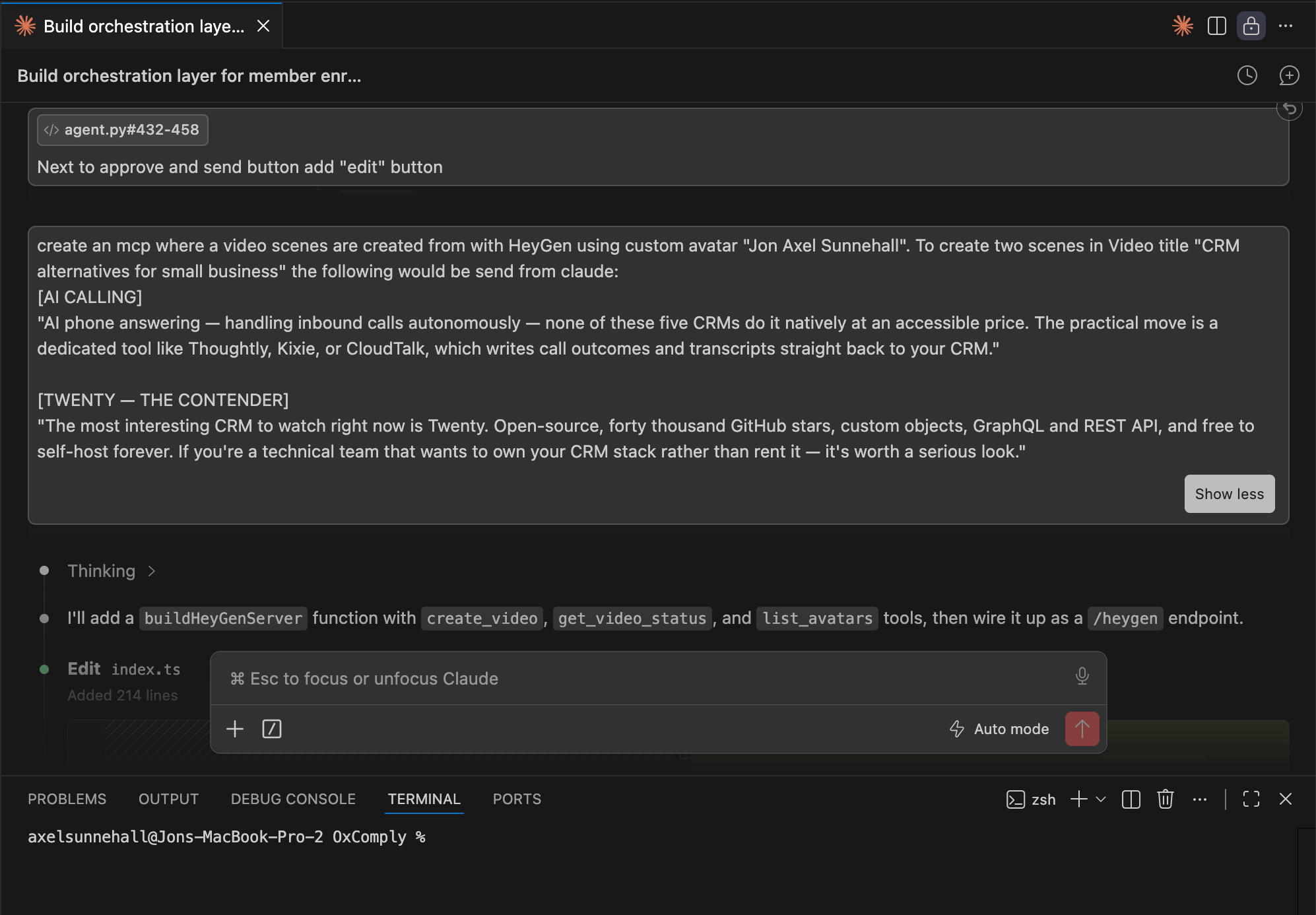
Task: Select the Build orchestration laye... editor tab
Action: pos(142,26)
